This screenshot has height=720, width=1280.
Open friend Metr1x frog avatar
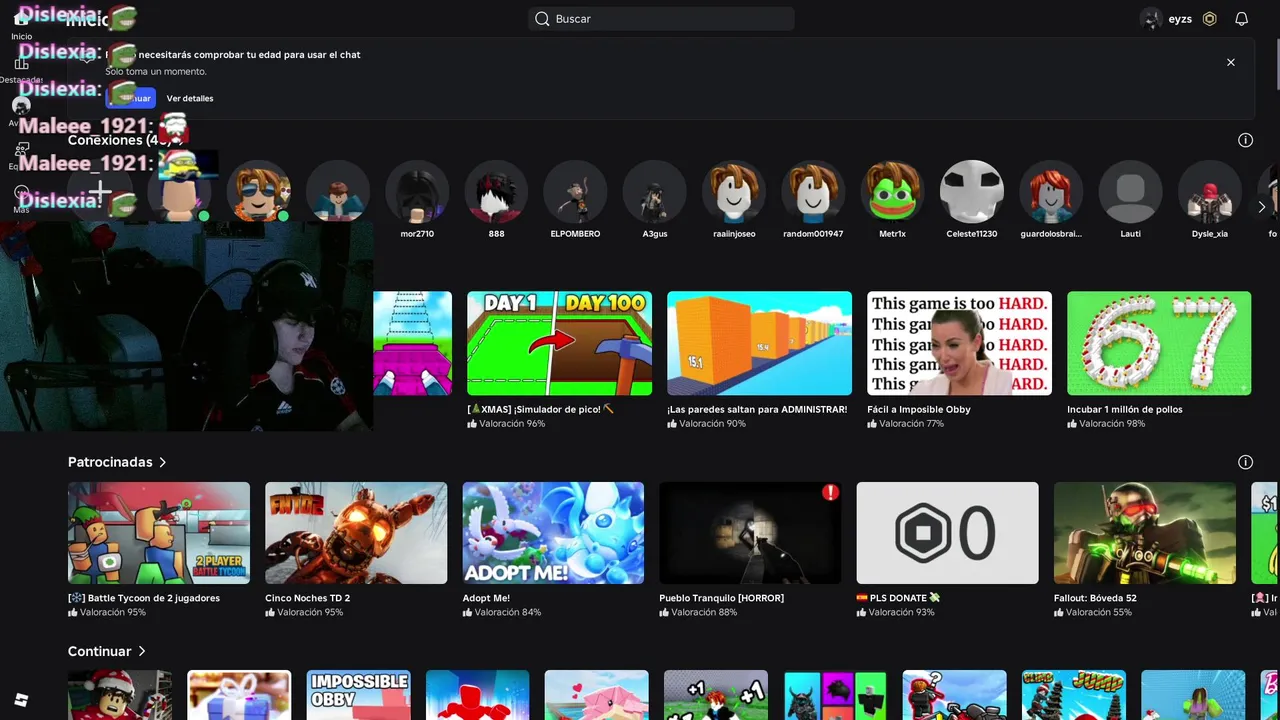pyautogui.click(x=892, y=192)
